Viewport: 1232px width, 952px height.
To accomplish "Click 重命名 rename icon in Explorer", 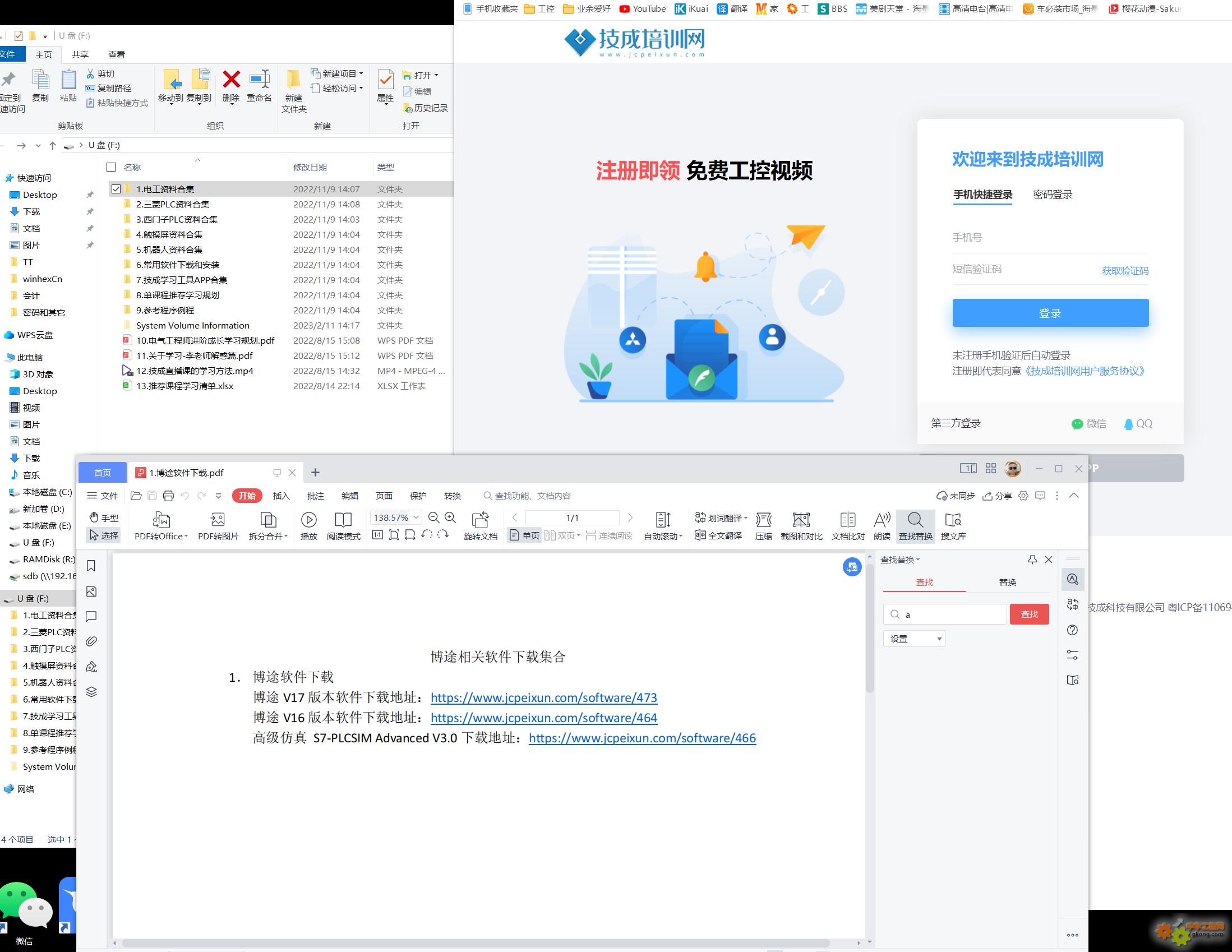I will (260, 80).
